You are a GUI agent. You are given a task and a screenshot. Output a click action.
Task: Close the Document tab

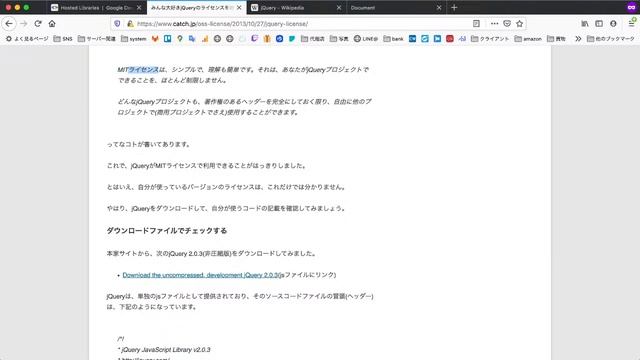click(x=439, y=8)
